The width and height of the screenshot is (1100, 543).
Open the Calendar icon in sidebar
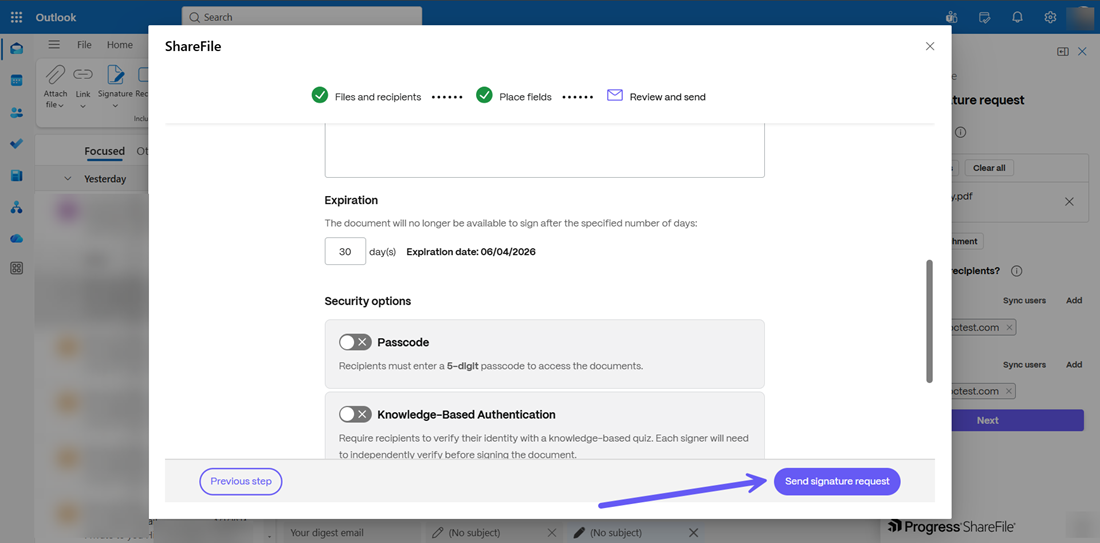(17, 81)
